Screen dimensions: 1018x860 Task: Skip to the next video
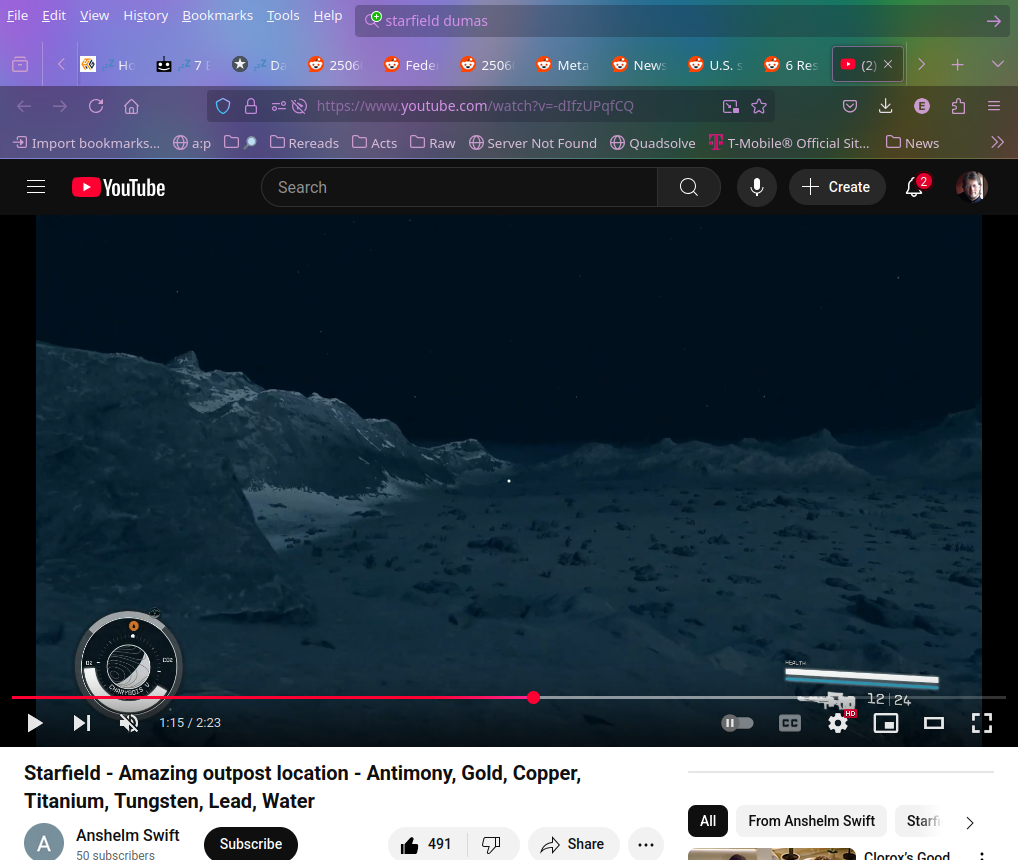tap(82, 723)
